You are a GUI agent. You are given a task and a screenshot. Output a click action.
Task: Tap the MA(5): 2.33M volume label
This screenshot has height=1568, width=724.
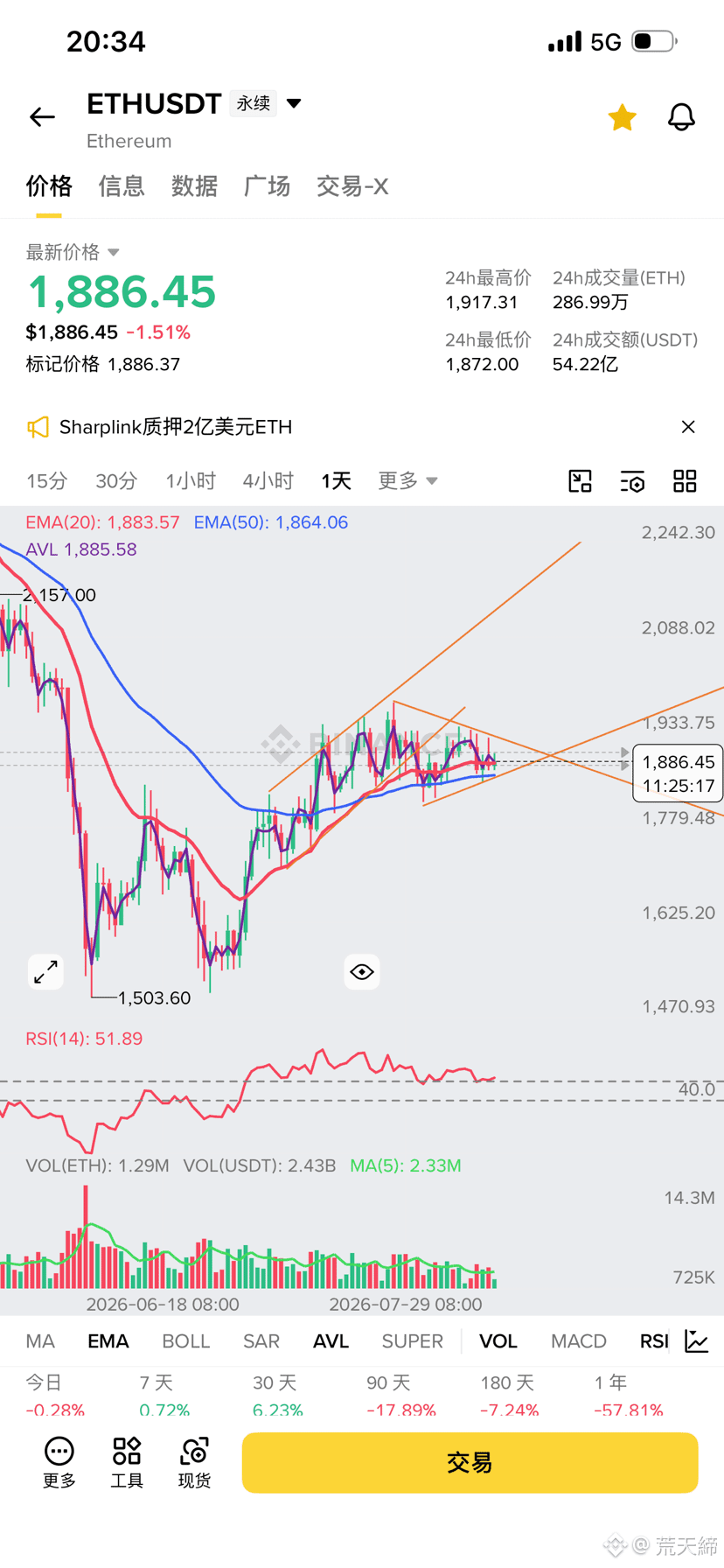pos(406,1165)
